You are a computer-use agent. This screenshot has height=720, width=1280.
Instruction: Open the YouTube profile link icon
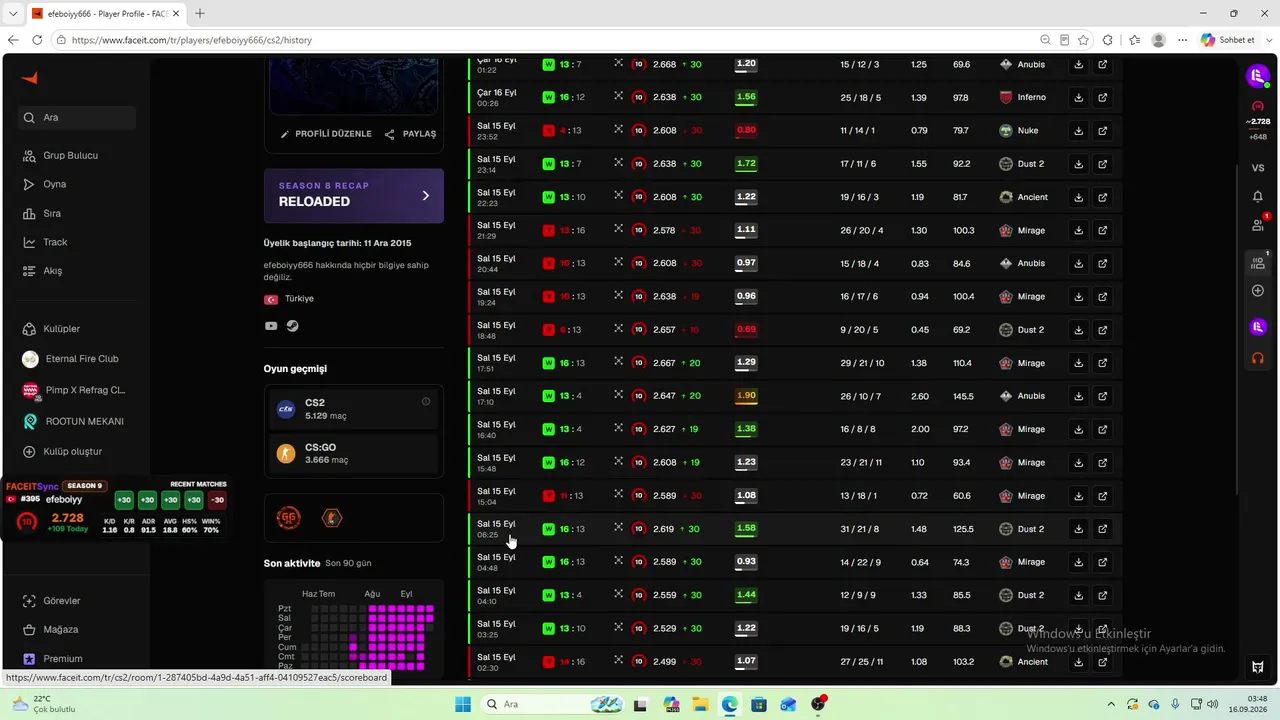[271, 326]
